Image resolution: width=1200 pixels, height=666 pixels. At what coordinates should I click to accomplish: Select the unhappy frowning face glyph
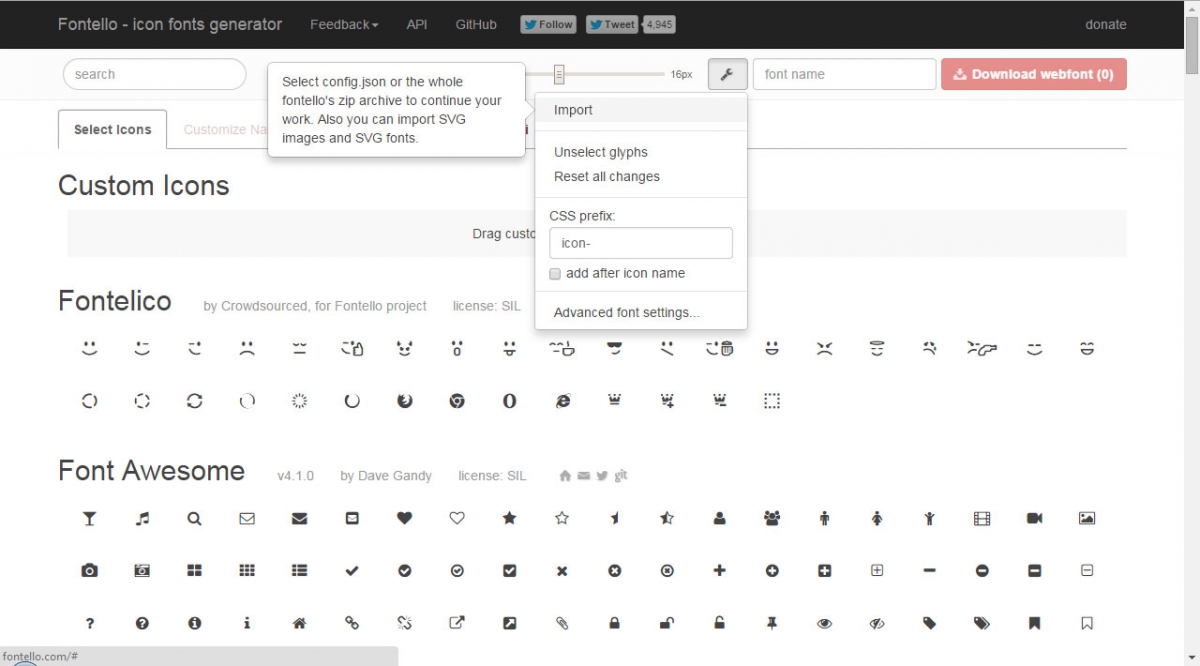click(247, 348)
